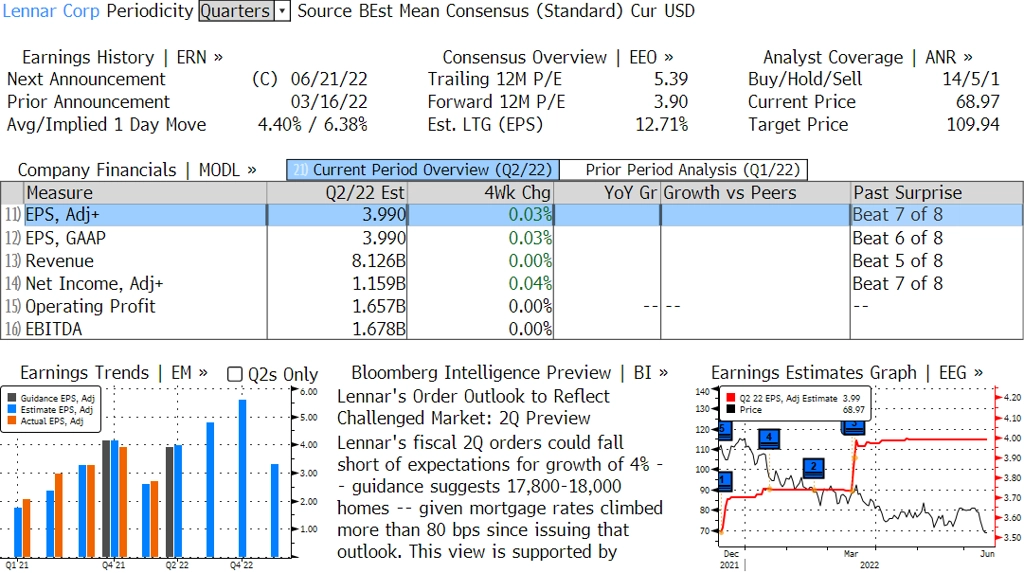Open Earnings History ERN link

[122, 57]
